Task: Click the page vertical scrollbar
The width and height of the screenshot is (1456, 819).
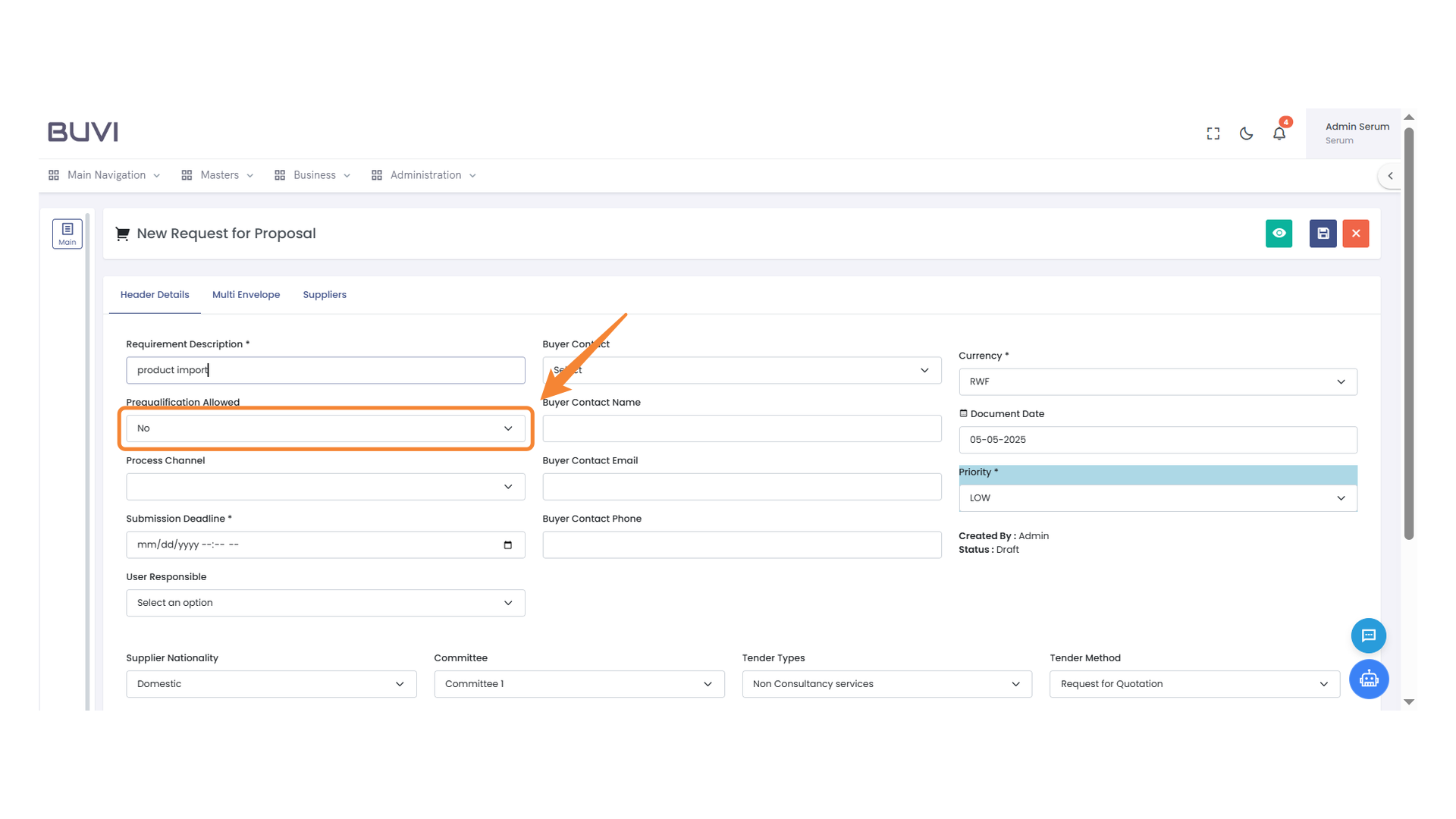Action: click(1409, 334)
